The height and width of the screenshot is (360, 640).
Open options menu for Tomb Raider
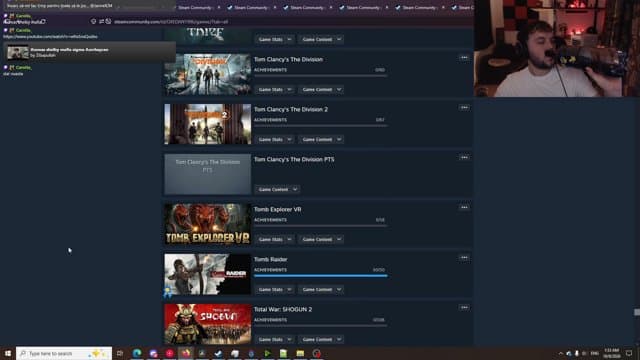tap(464, 258)
